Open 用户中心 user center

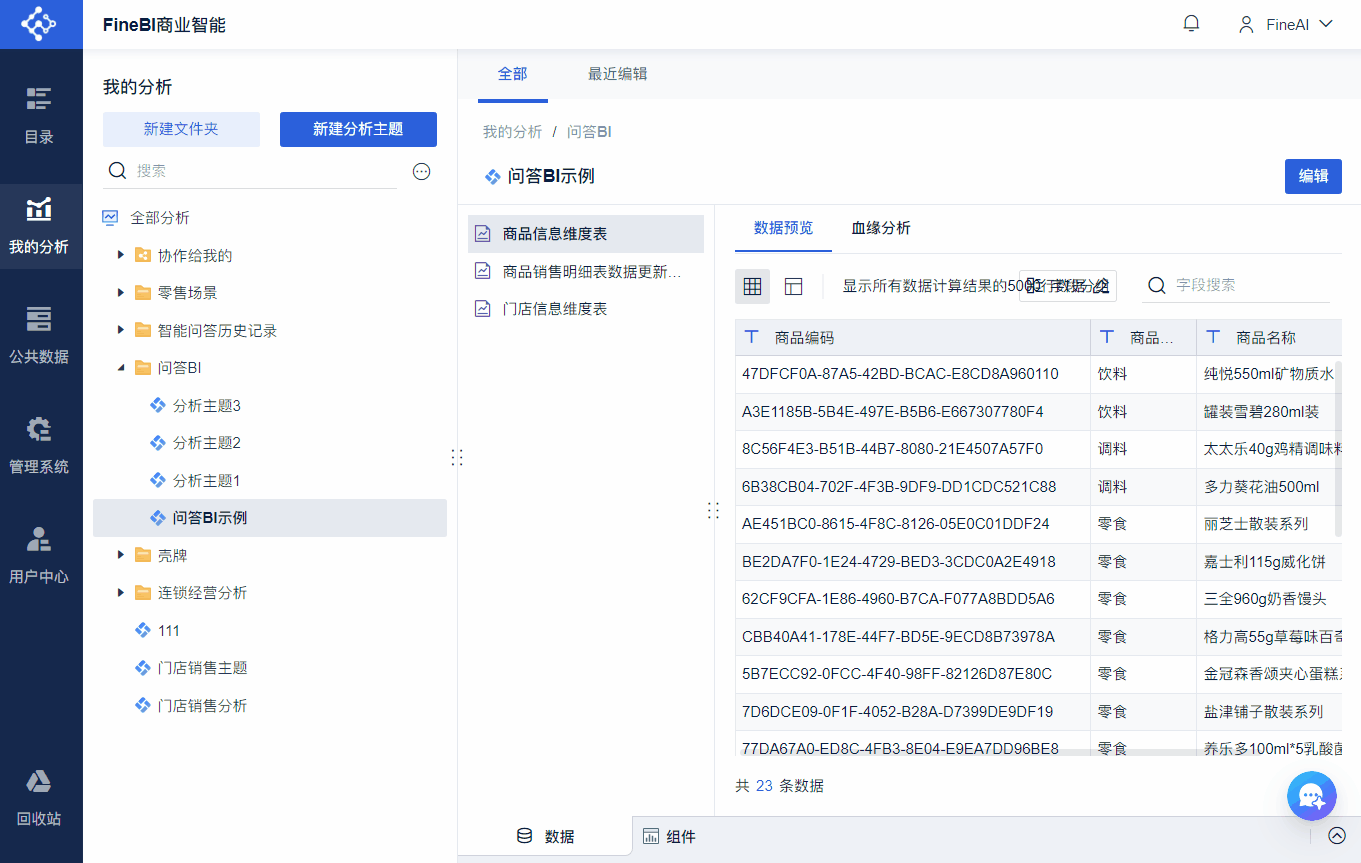pyautogui.click(x=39, y=556)
